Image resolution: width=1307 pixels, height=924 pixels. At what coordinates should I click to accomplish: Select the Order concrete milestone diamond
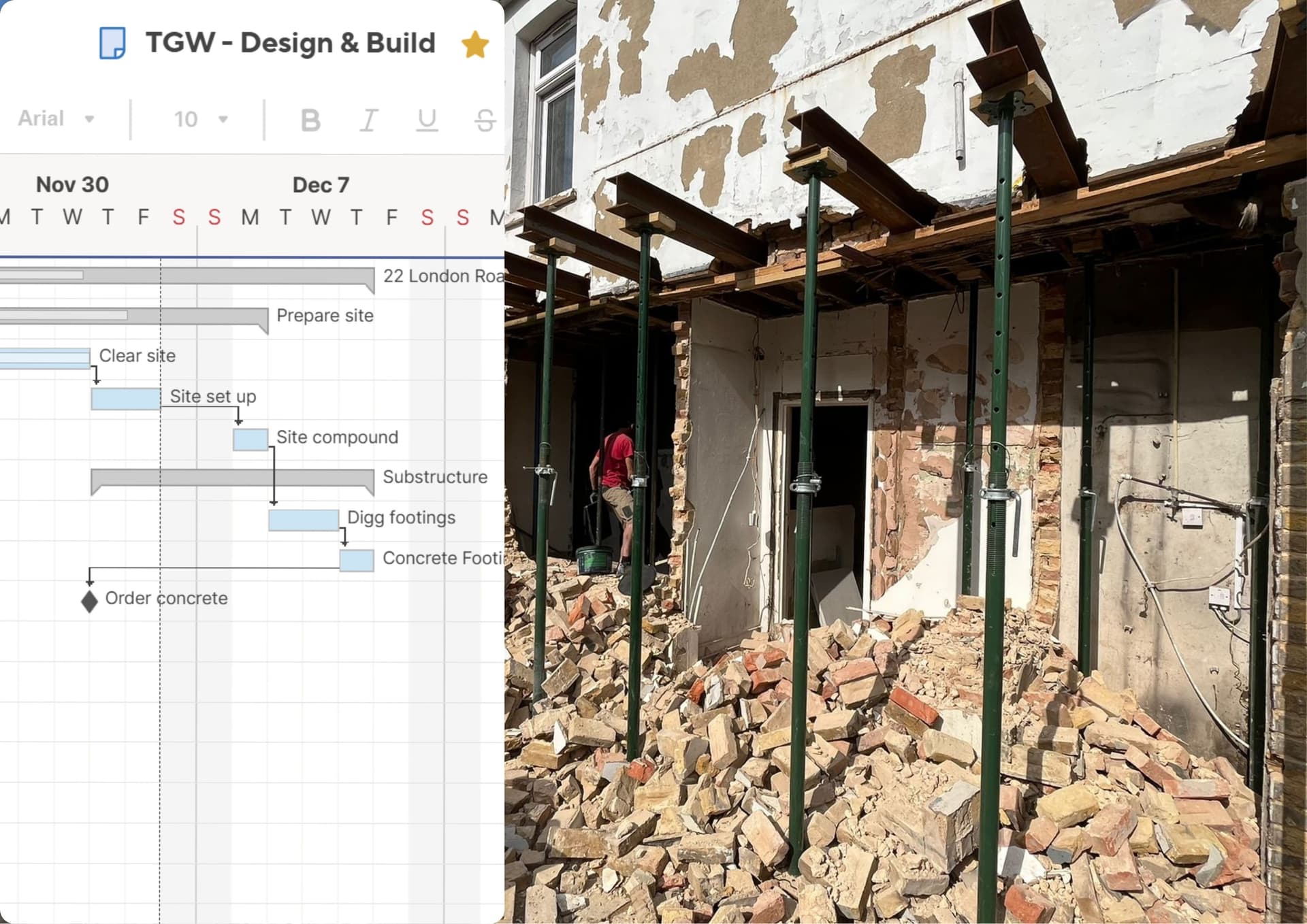[x=89, y=601]
